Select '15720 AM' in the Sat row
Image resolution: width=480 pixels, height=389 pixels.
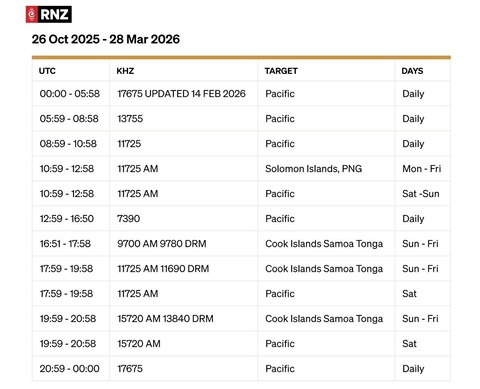(x=139, y=344)
